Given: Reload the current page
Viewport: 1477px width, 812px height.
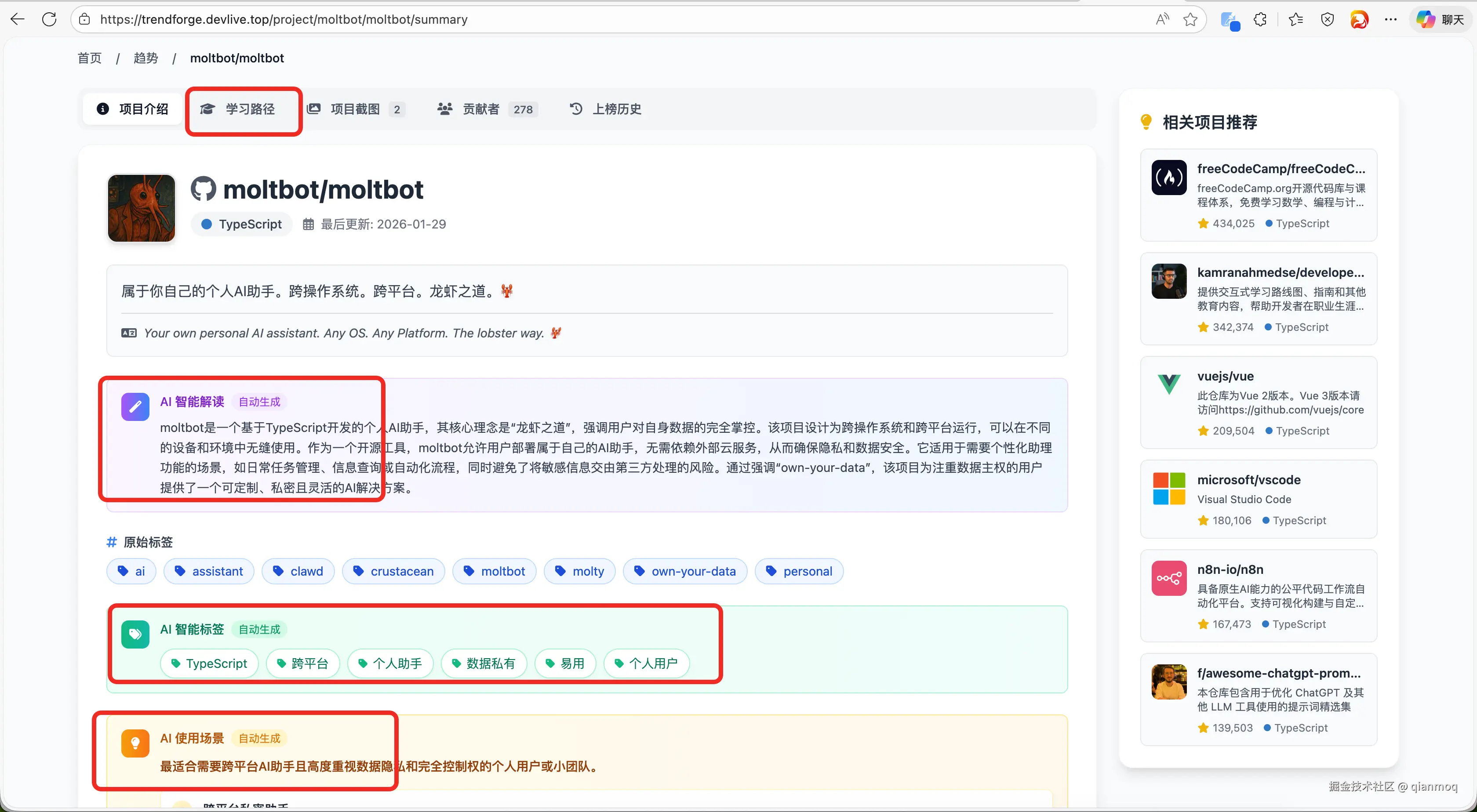Looking at the screenshot, I should [x=50, y=19].
